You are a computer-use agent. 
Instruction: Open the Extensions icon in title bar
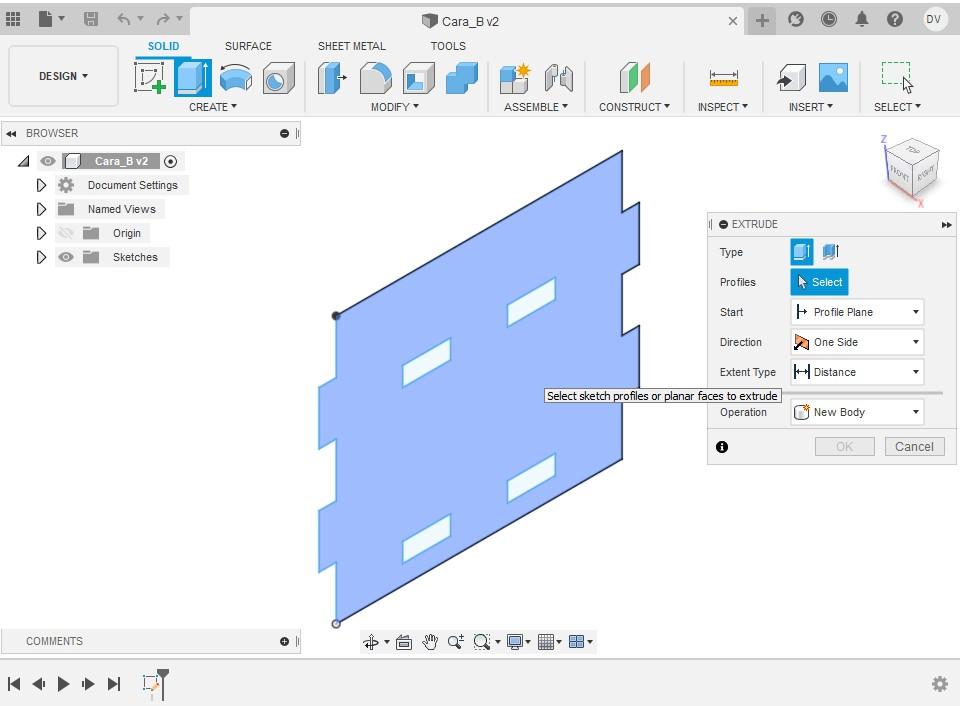[795, 20]
